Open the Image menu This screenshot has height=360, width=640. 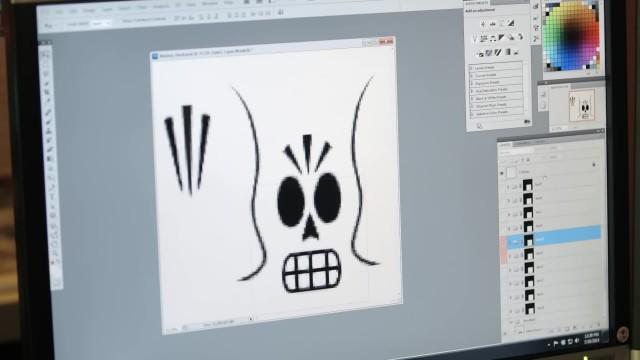point(89,10)
